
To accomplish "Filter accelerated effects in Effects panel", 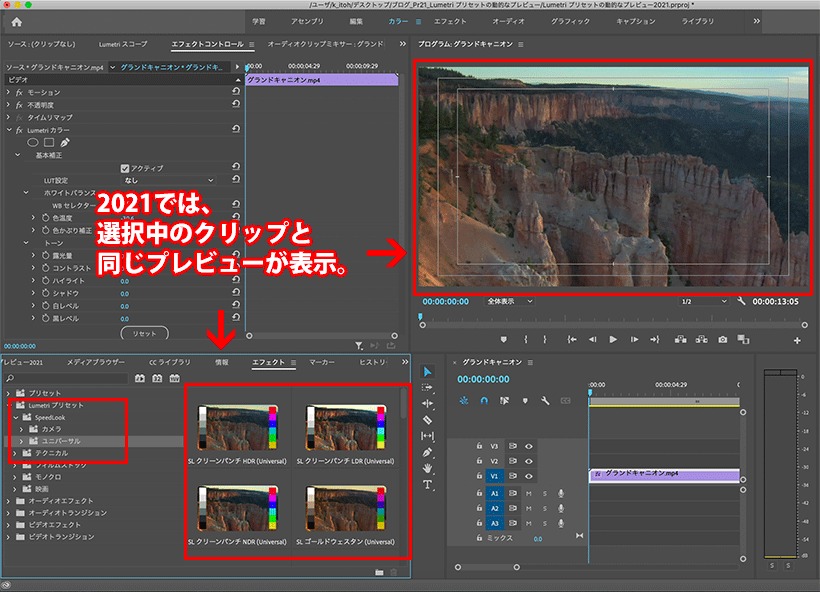I will pos(139,378).
